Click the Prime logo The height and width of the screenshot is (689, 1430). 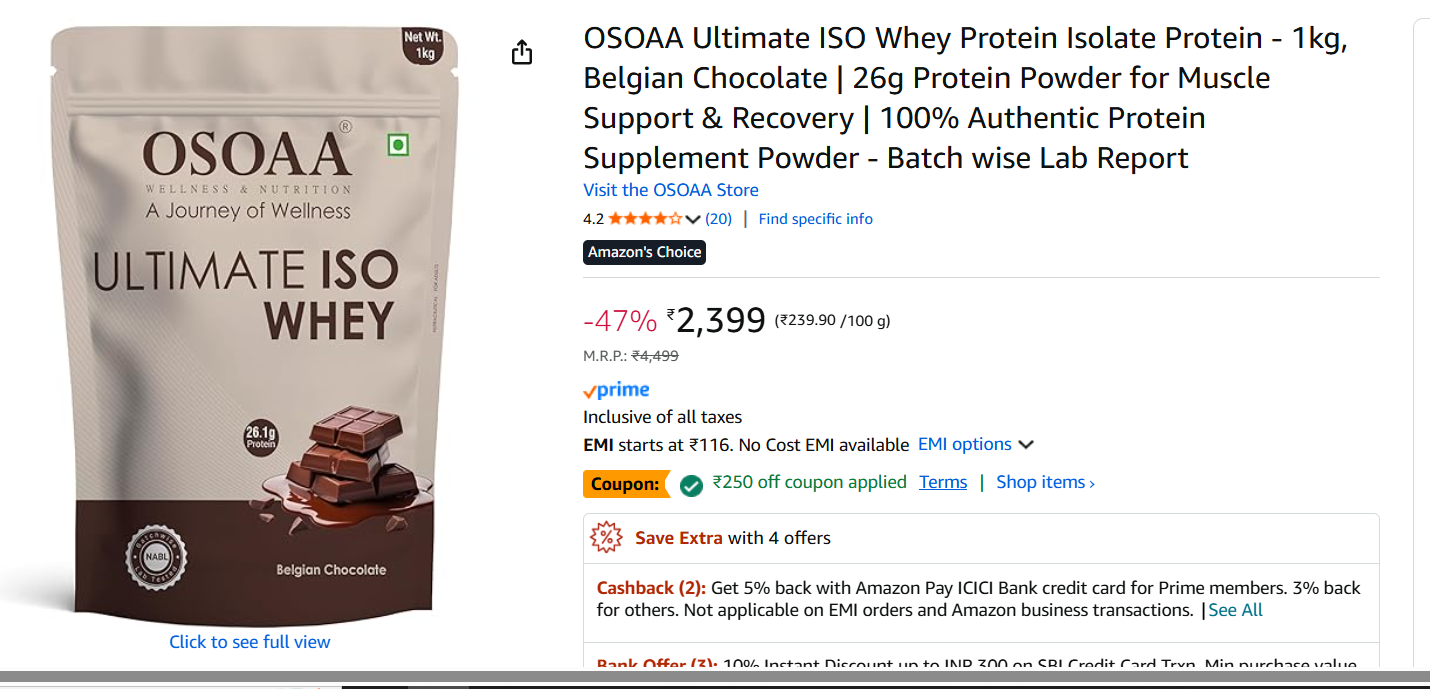pyautogui.click(x=616, y=390)
